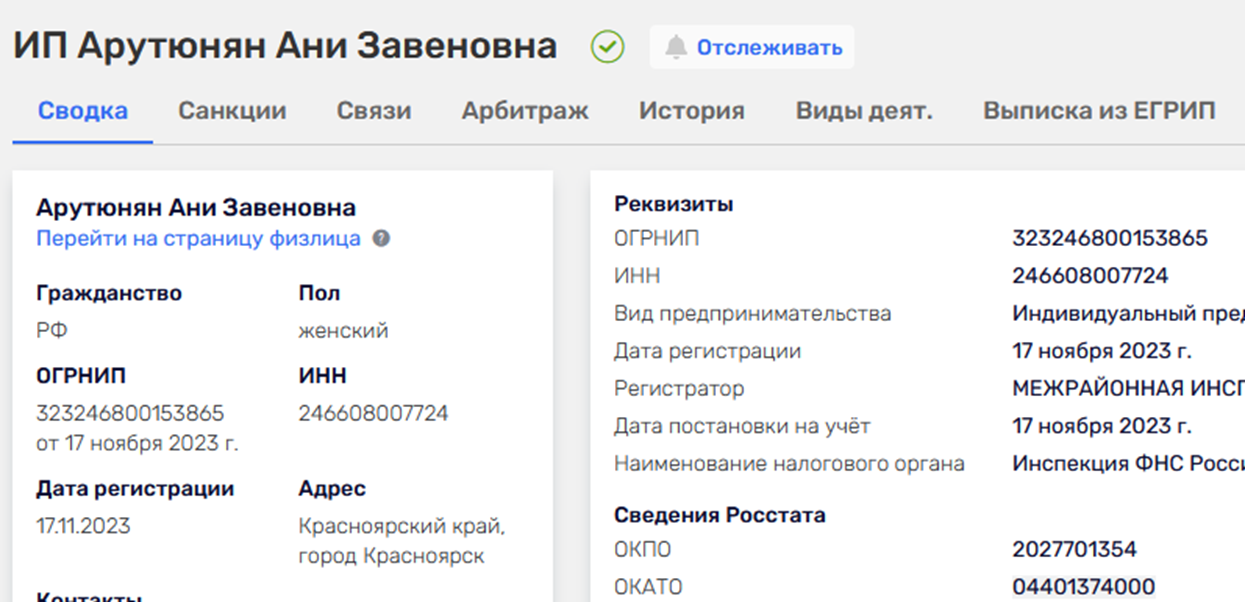Click the Регистратор value МЕЖРАЙОННАЯ ИНСП
1245x602 pixels.
[1128, 389]
